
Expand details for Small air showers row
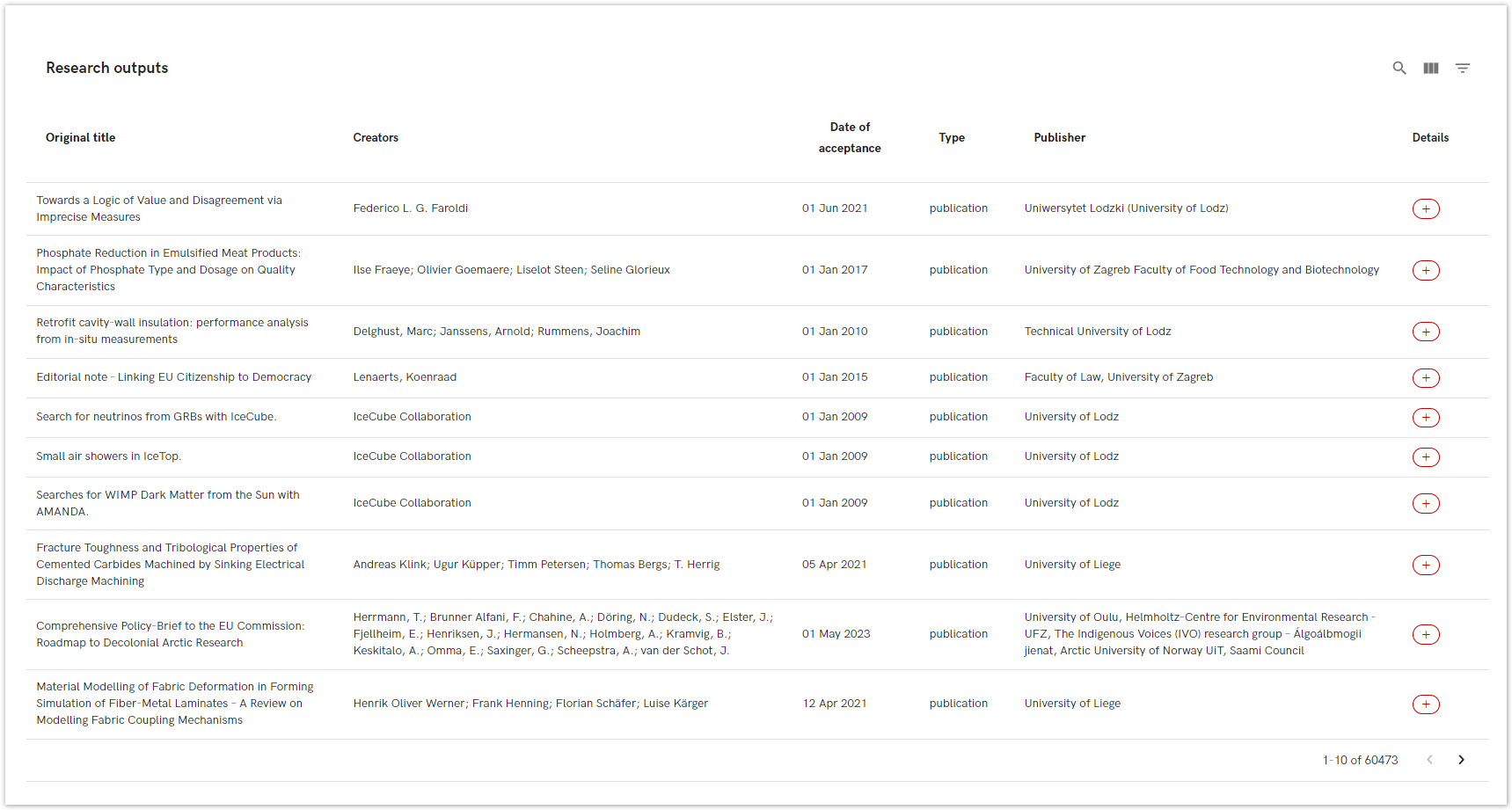click(x=1425, y=457)
